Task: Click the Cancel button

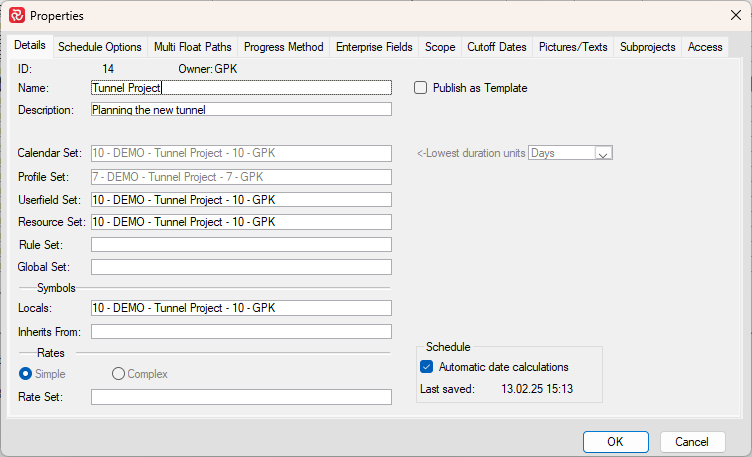Action: click(x=692, y=442)
